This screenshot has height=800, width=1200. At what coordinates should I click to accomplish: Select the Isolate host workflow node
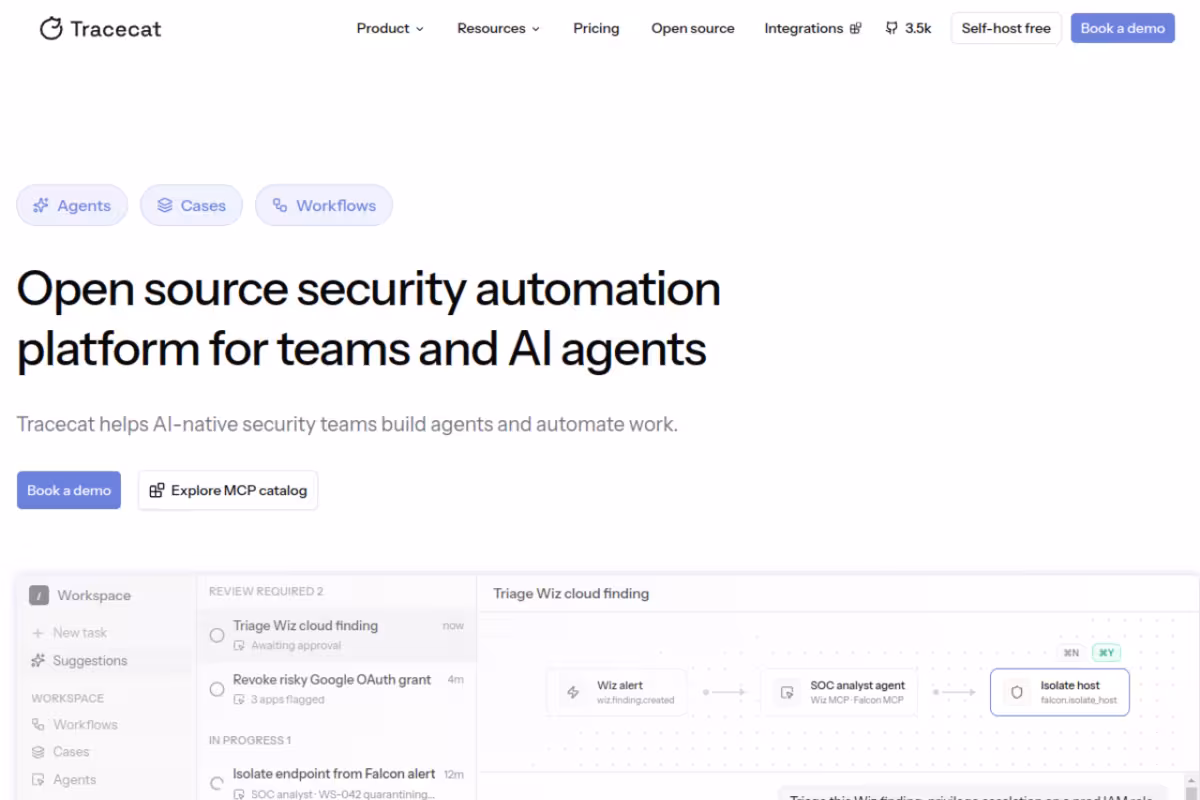point(1060,692)
